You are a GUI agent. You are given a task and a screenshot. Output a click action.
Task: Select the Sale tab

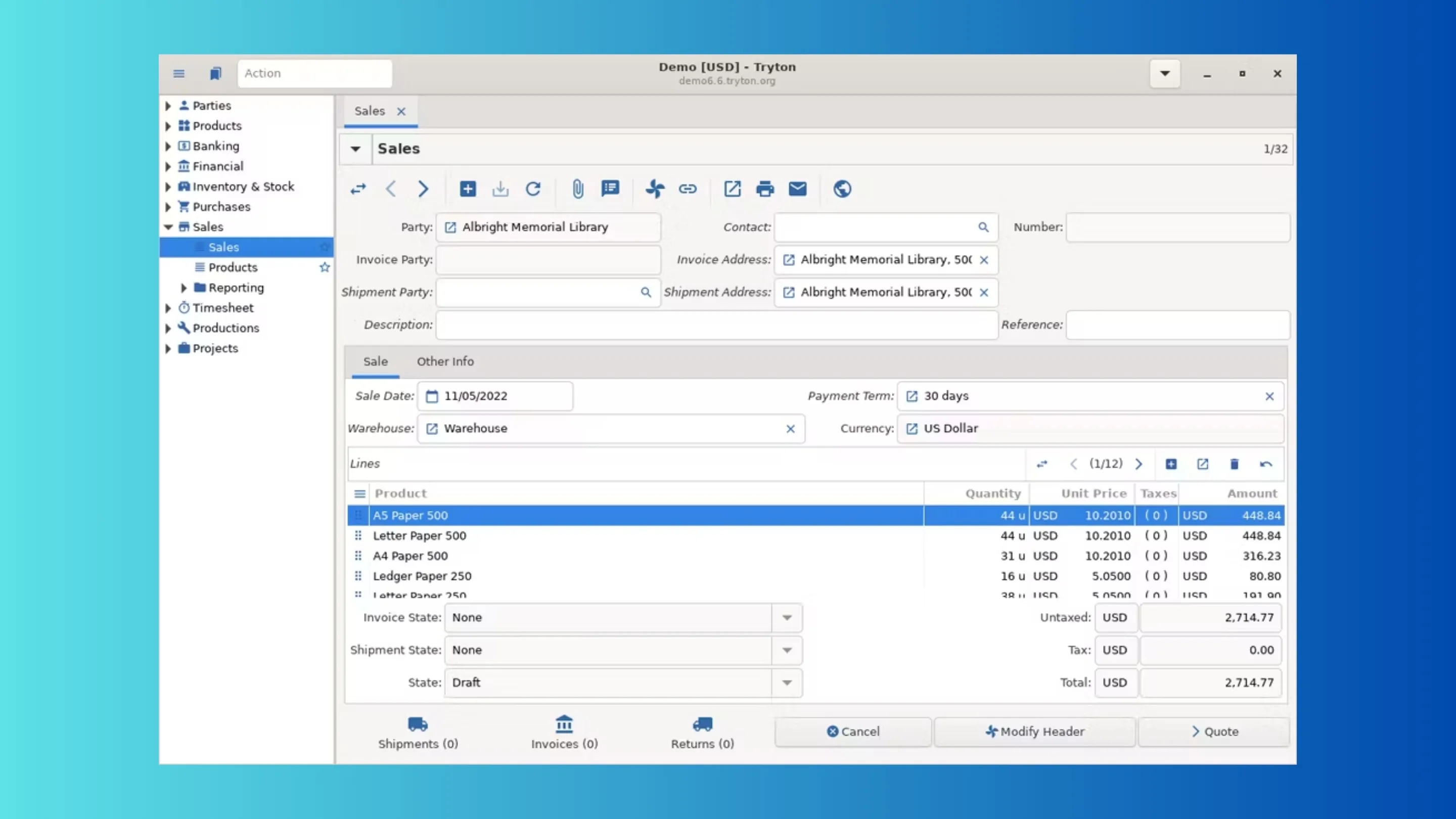click(x=375, y=361)
